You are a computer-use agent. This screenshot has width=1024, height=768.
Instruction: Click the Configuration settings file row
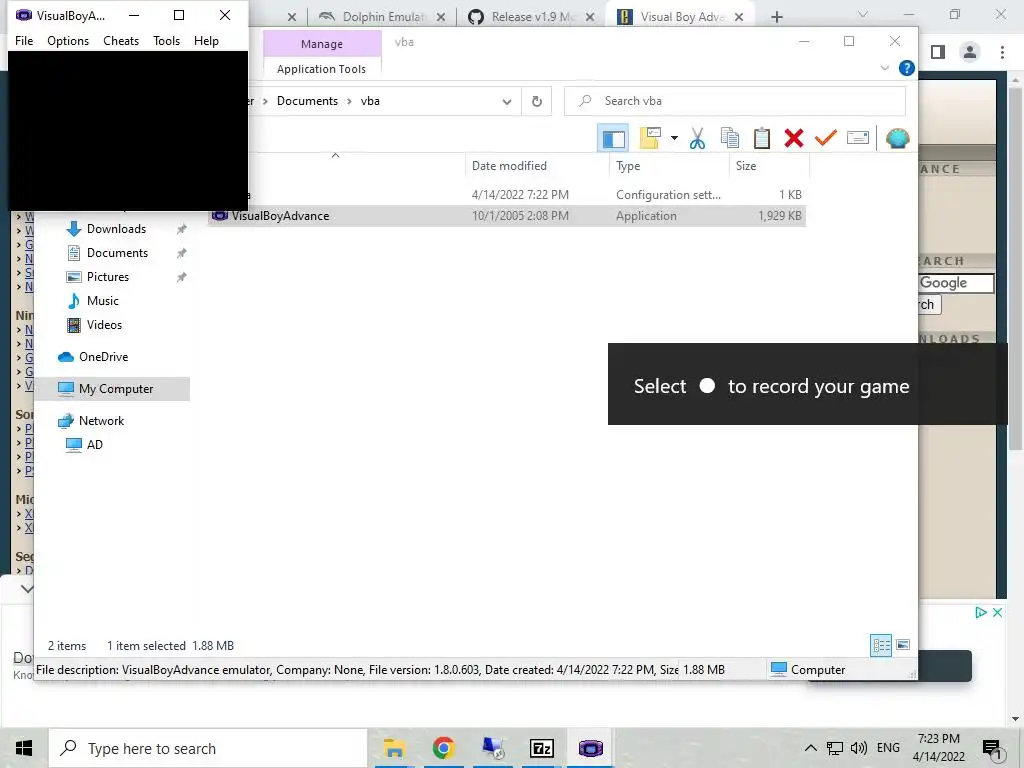507,195
